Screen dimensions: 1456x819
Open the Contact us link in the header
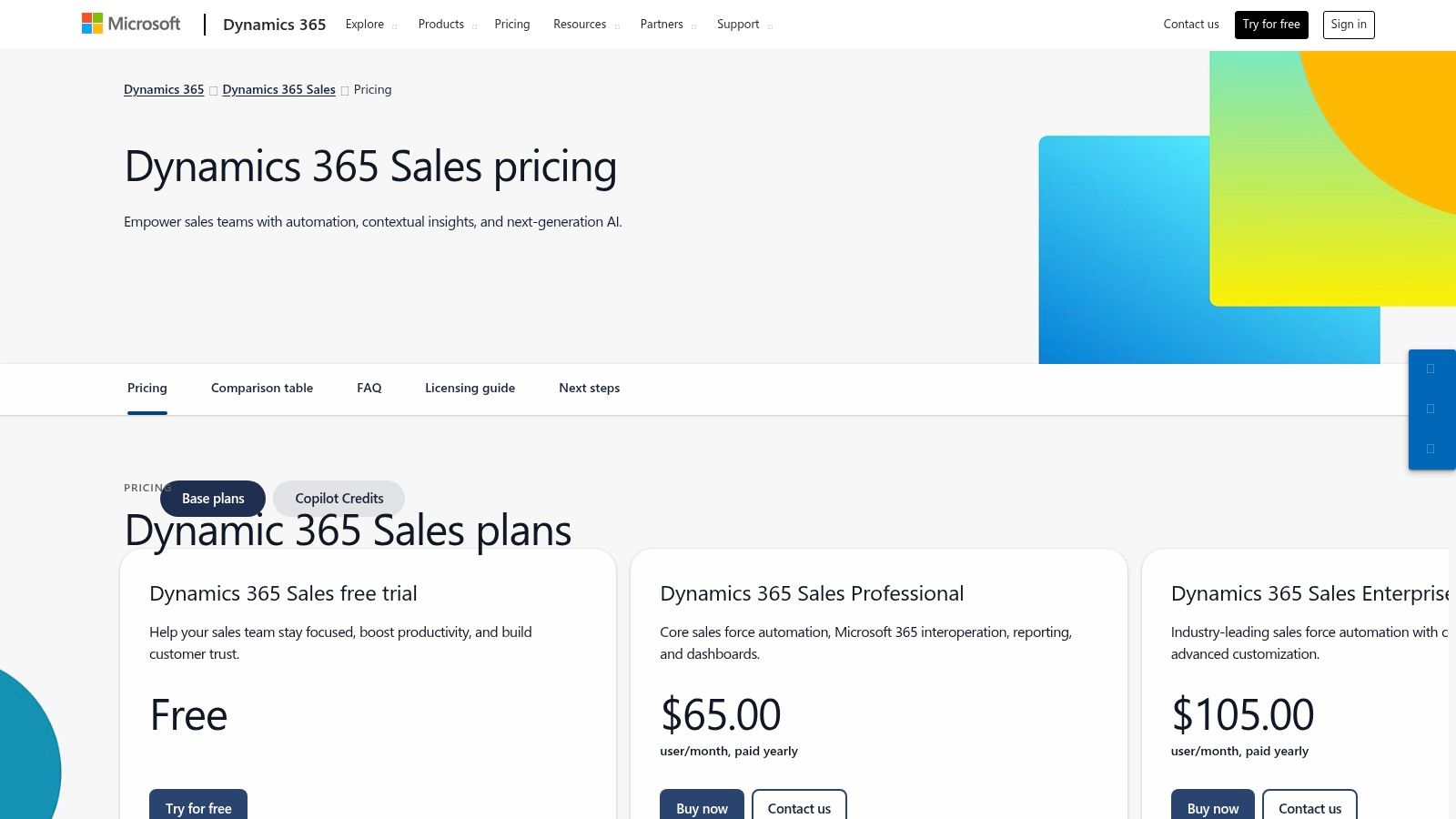[1190, 25]
